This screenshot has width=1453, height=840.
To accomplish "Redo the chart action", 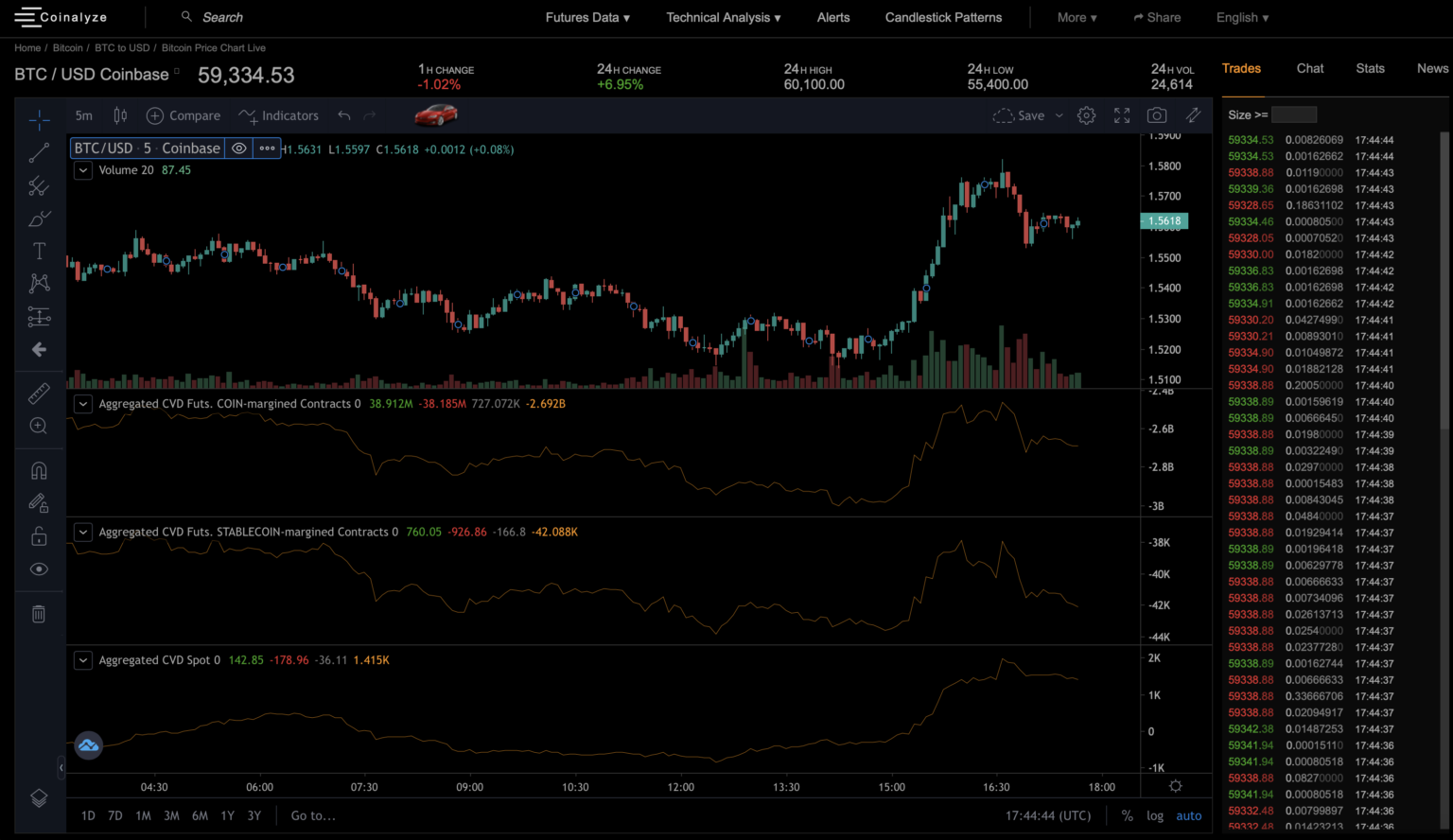I will [370, 115].
